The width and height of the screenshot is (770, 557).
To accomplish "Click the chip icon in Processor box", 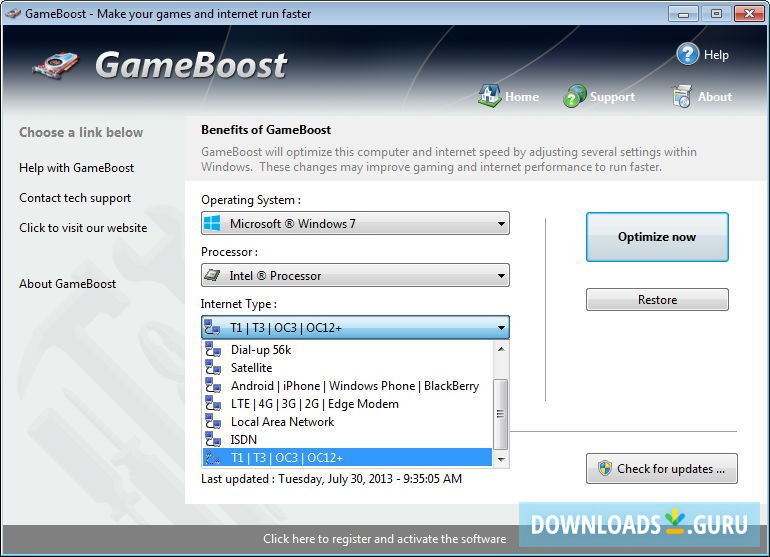I will pyautogui.click(x=212, y=275).
